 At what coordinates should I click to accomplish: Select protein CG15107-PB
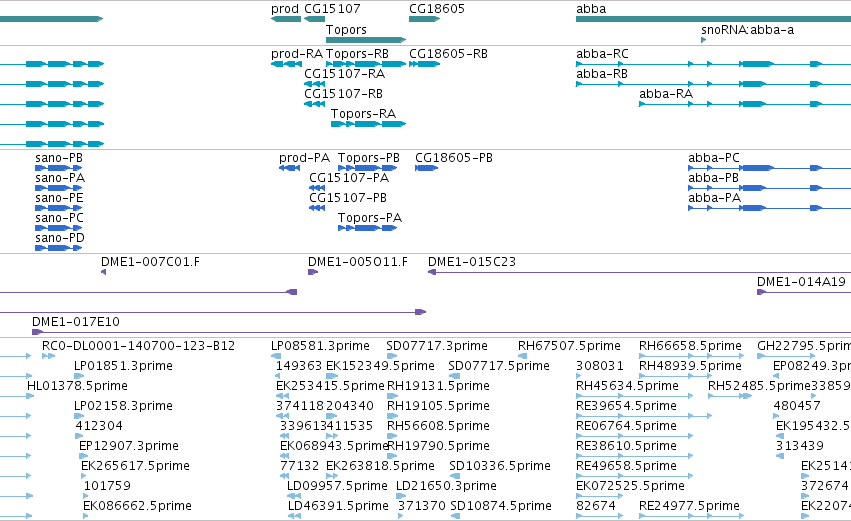pyautogui.click(x=317, y=208)
